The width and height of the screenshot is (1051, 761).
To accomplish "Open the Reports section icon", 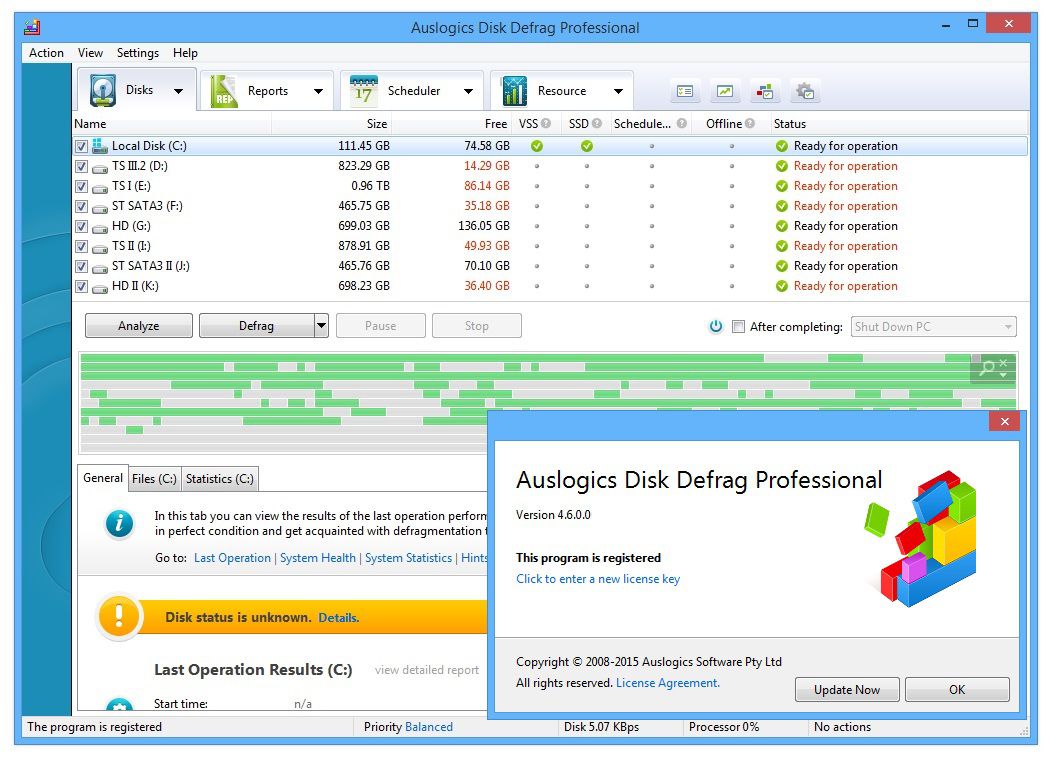I will (x=223, y=91).
